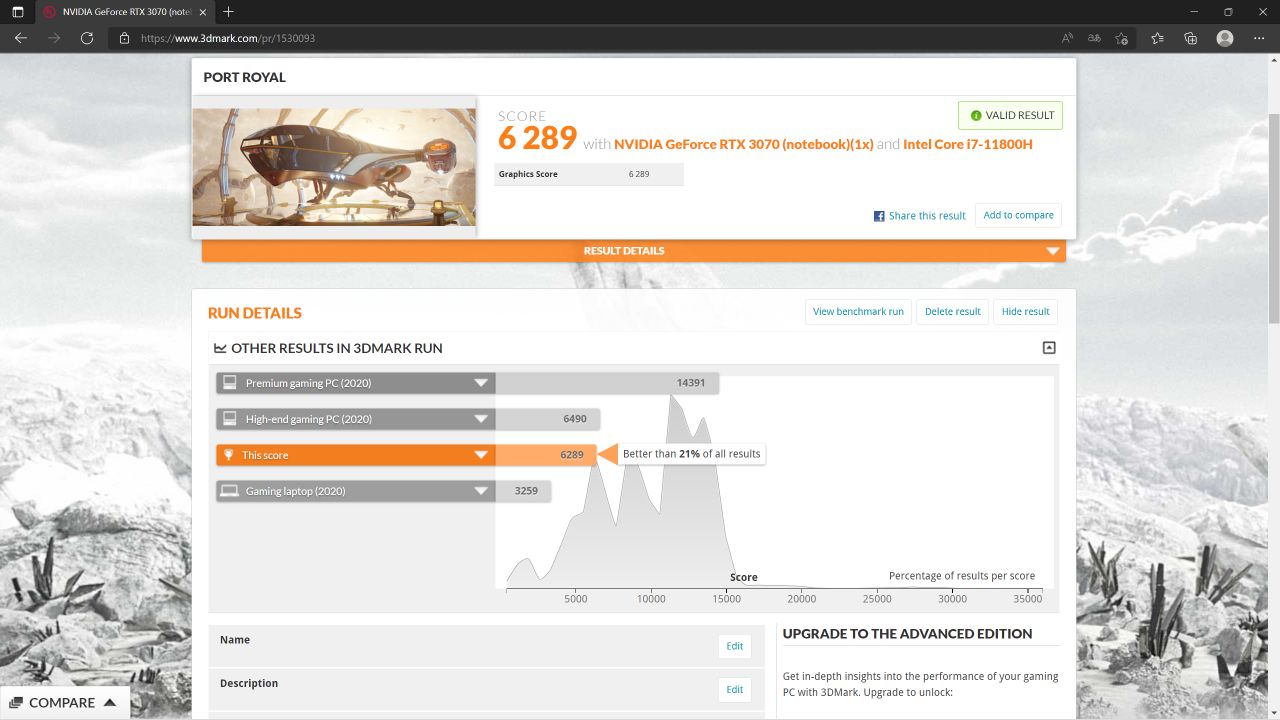Click the This score trophy icon
The height and width of the screenshot is (720, 1280).
point(229,455)
